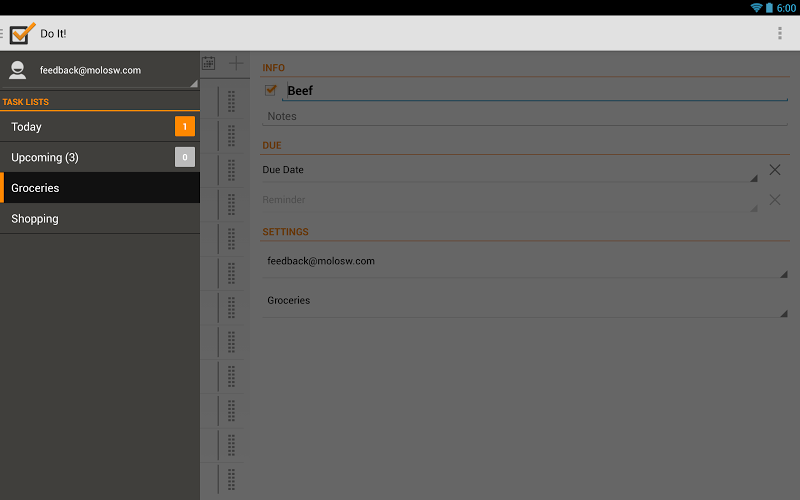Select the Shopping task list

pos(100,218)
